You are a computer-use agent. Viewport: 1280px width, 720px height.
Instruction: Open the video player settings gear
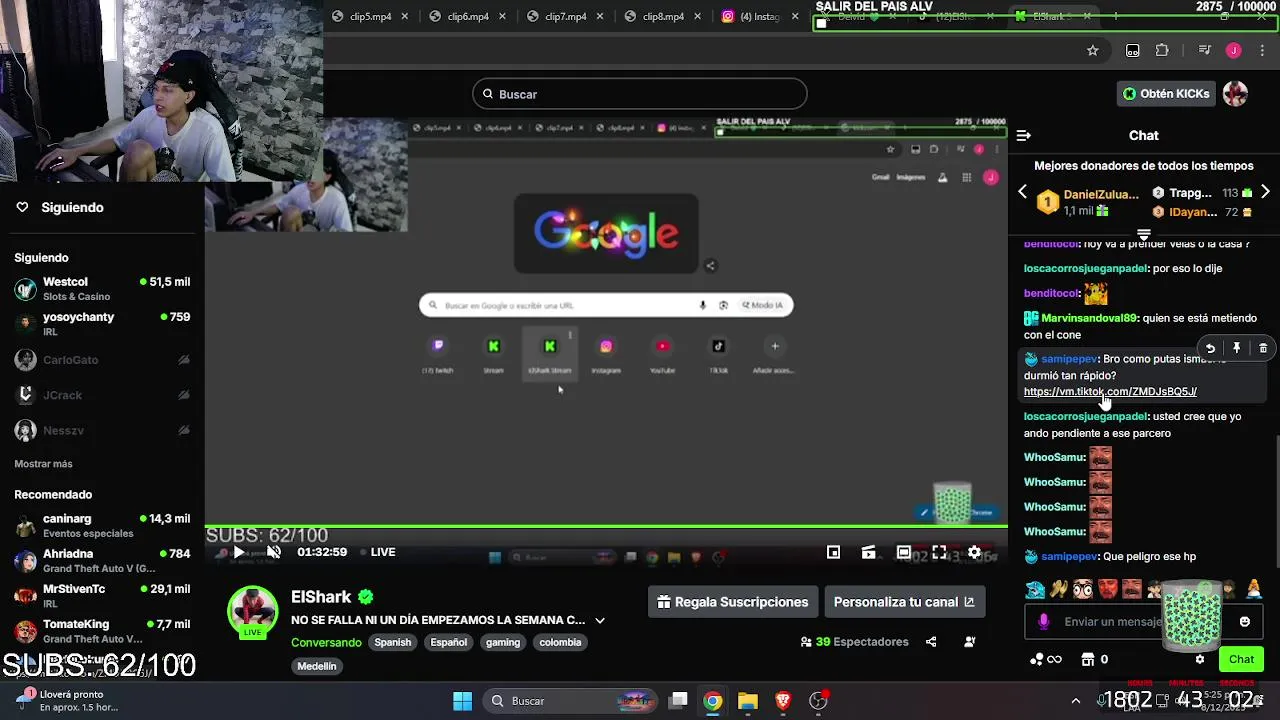coord(974,552)
